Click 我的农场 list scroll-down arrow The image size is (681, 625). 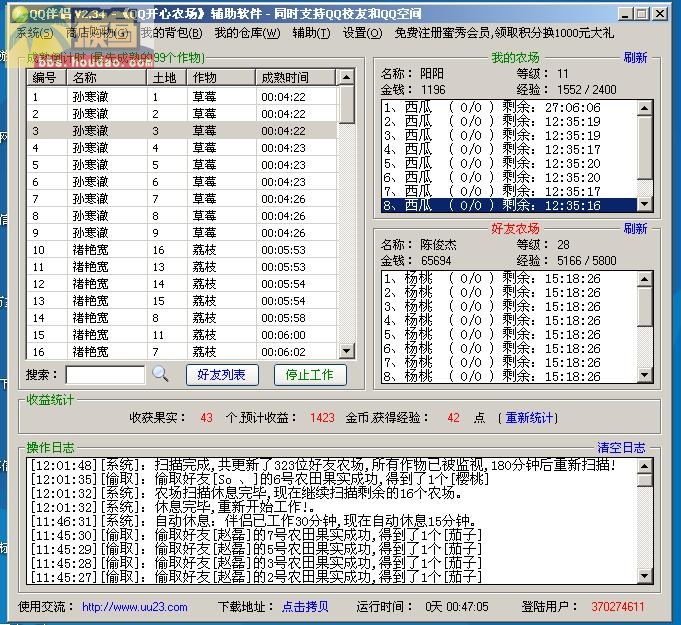pyautogui.click(x=645, y=204)
